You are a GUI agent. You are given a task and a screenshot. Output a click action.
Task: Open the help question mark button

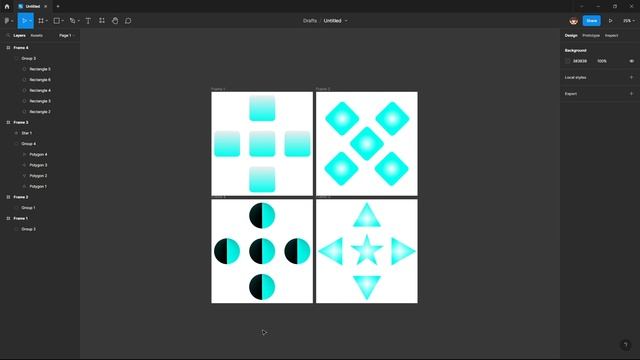tap(626, 345)
